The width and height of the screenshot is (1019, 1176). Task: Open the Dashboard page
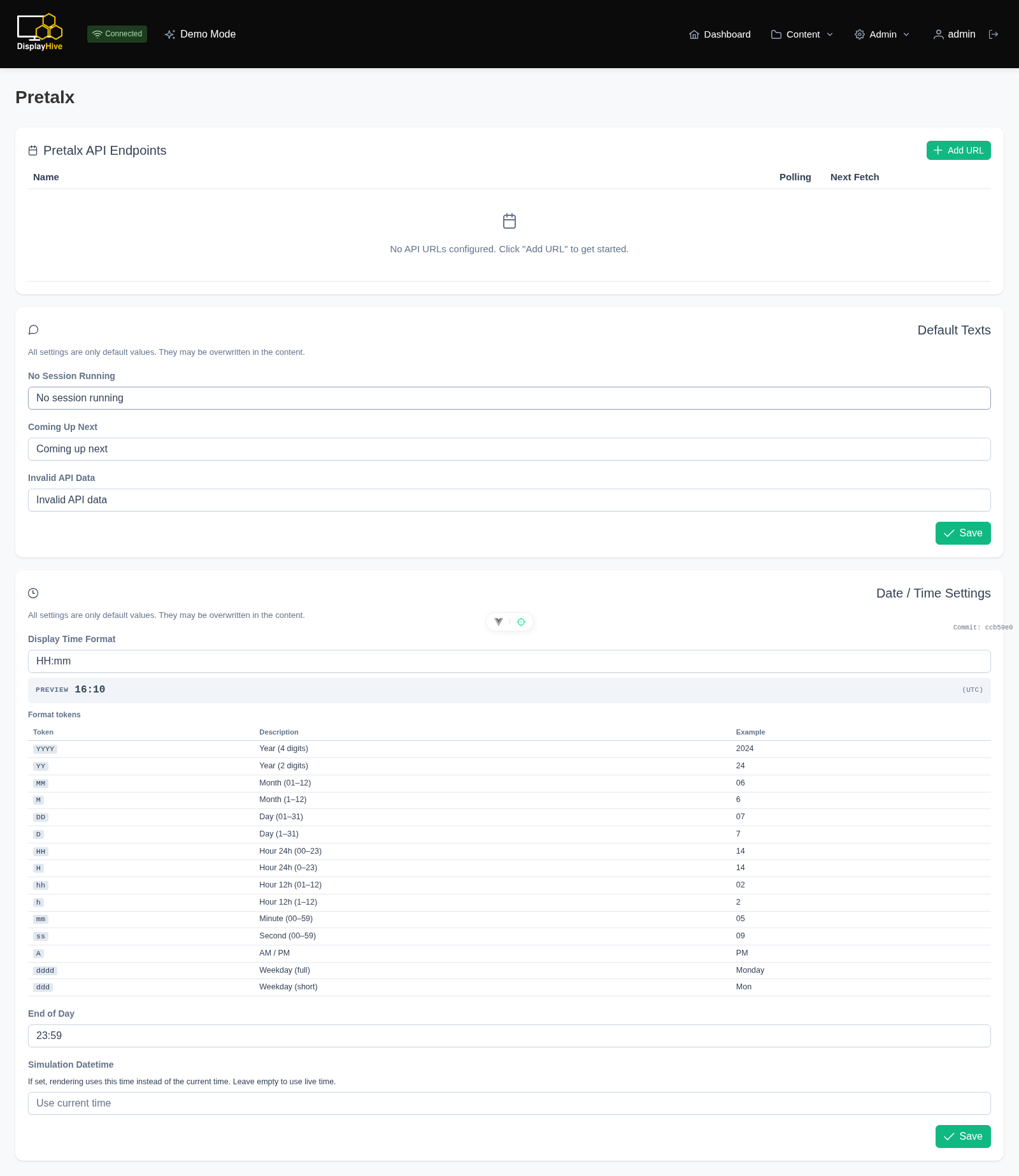(x=720, y=34)
